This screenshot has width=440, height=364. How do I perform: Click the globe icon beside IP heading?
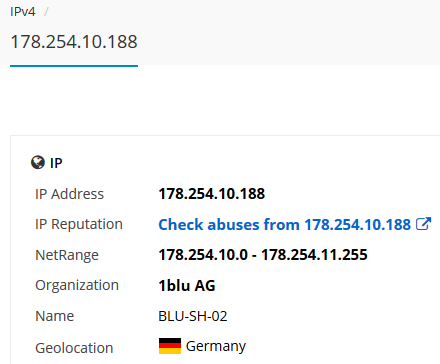tap(38, 163)
